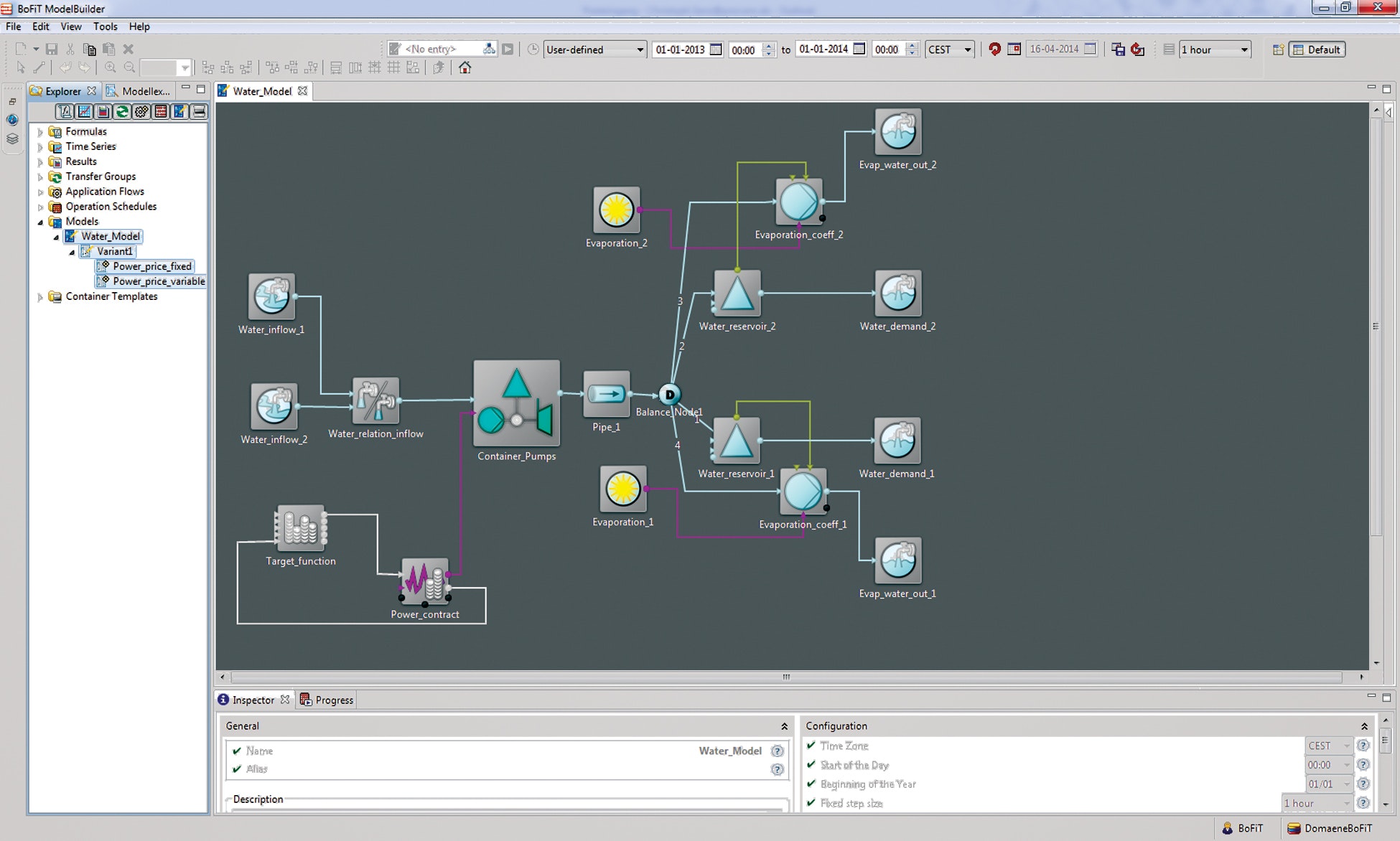Select Power_price_variable in the Explorer tree
The height and width of the screenshot is (841, 1400).
point(158,281)
